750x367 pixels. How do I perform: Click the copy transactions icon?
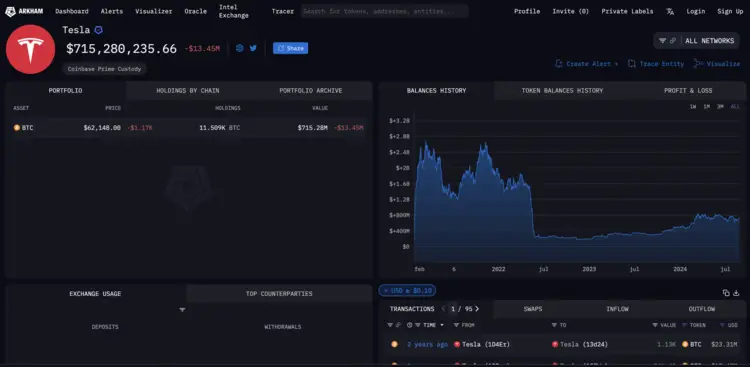[x=726, y=293]
